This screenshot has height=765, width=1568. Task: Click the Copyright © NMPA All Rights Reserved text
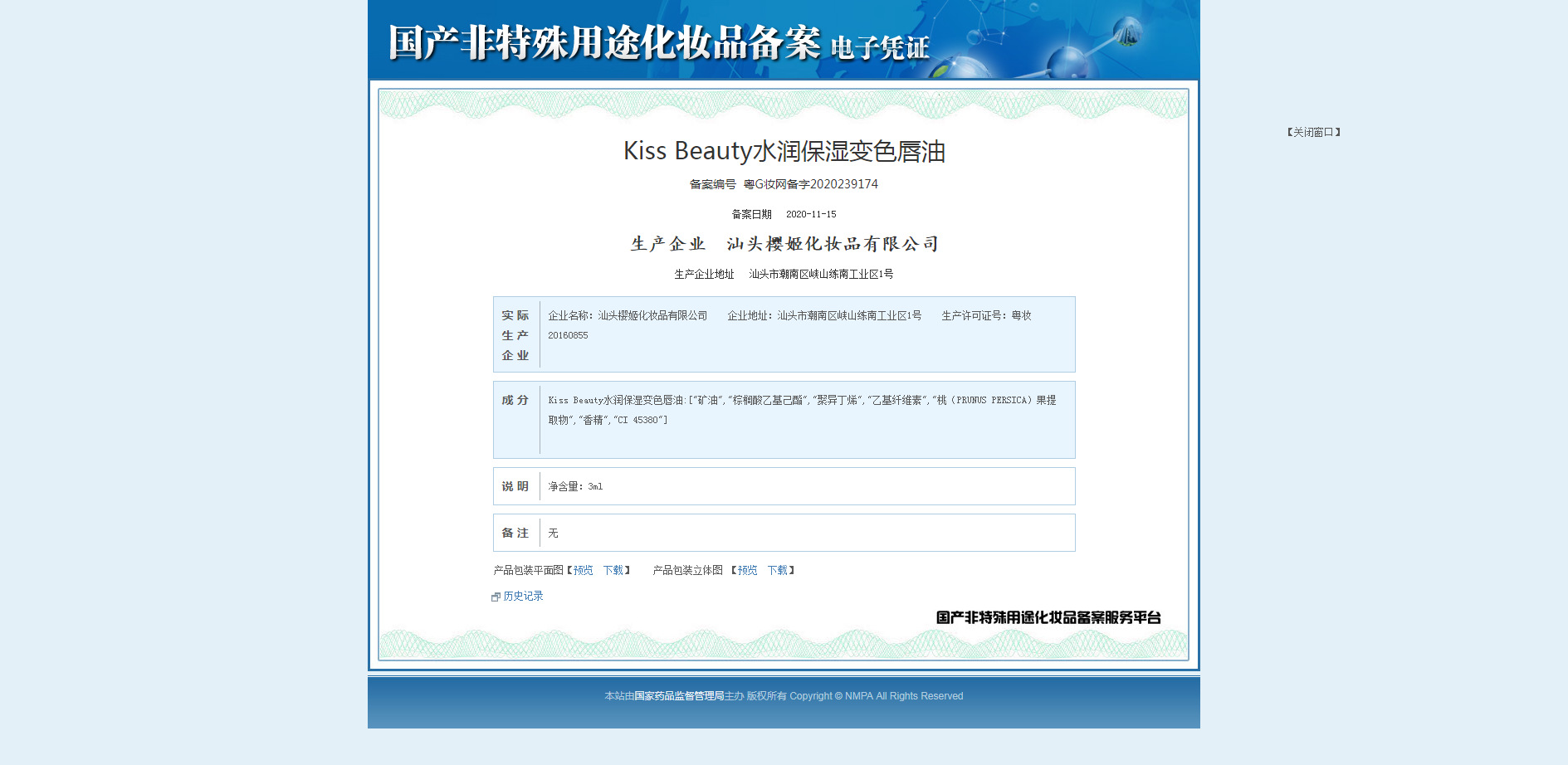click(877, 696)
